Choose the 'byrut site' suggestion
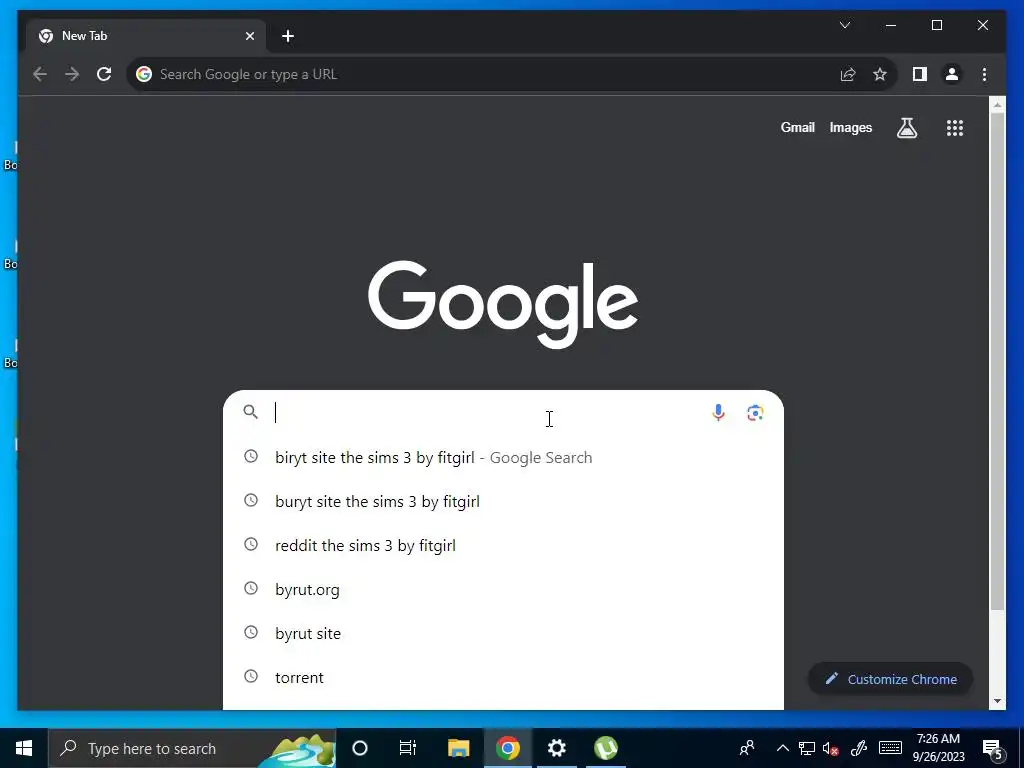 coord(503,633)
